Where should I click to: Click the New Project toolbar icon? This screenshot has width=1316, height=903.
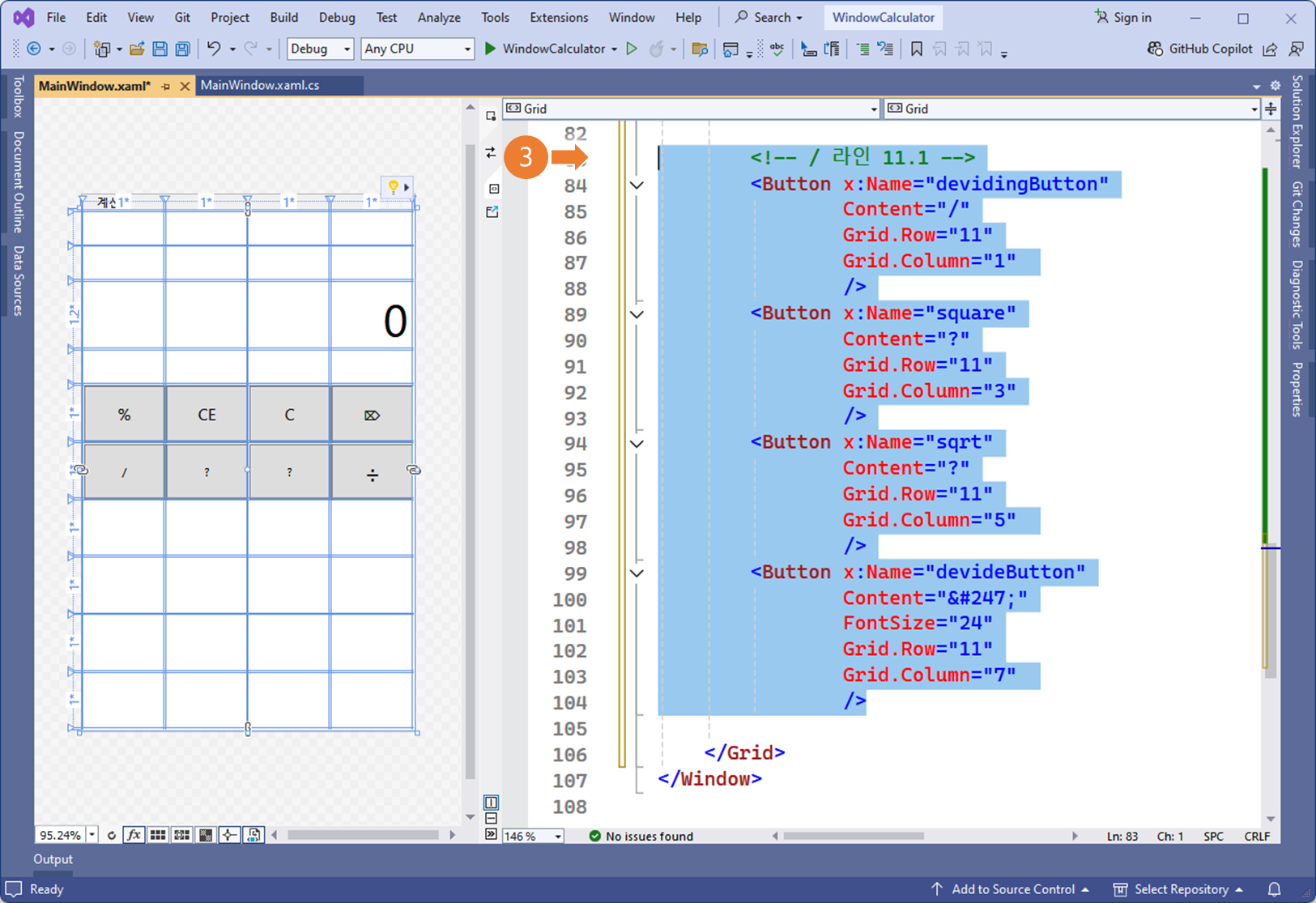coord(101,49)
